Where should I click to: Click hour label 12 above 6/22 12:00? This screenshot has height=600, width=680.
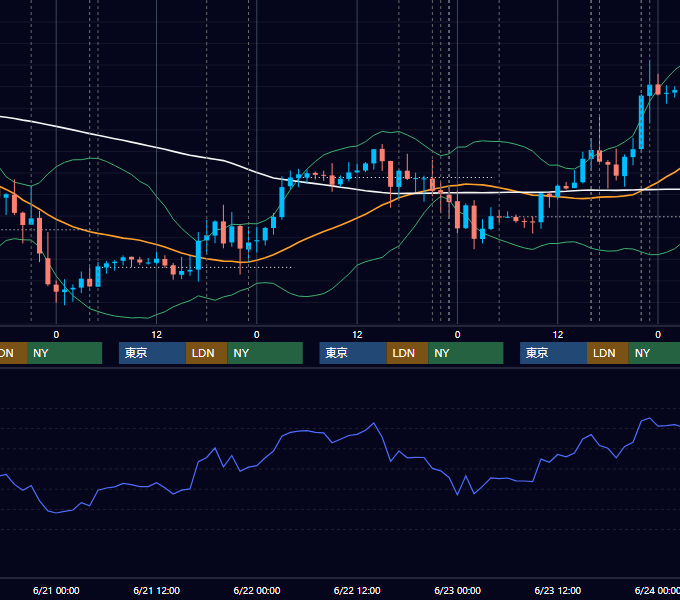(x=357, y=335)
